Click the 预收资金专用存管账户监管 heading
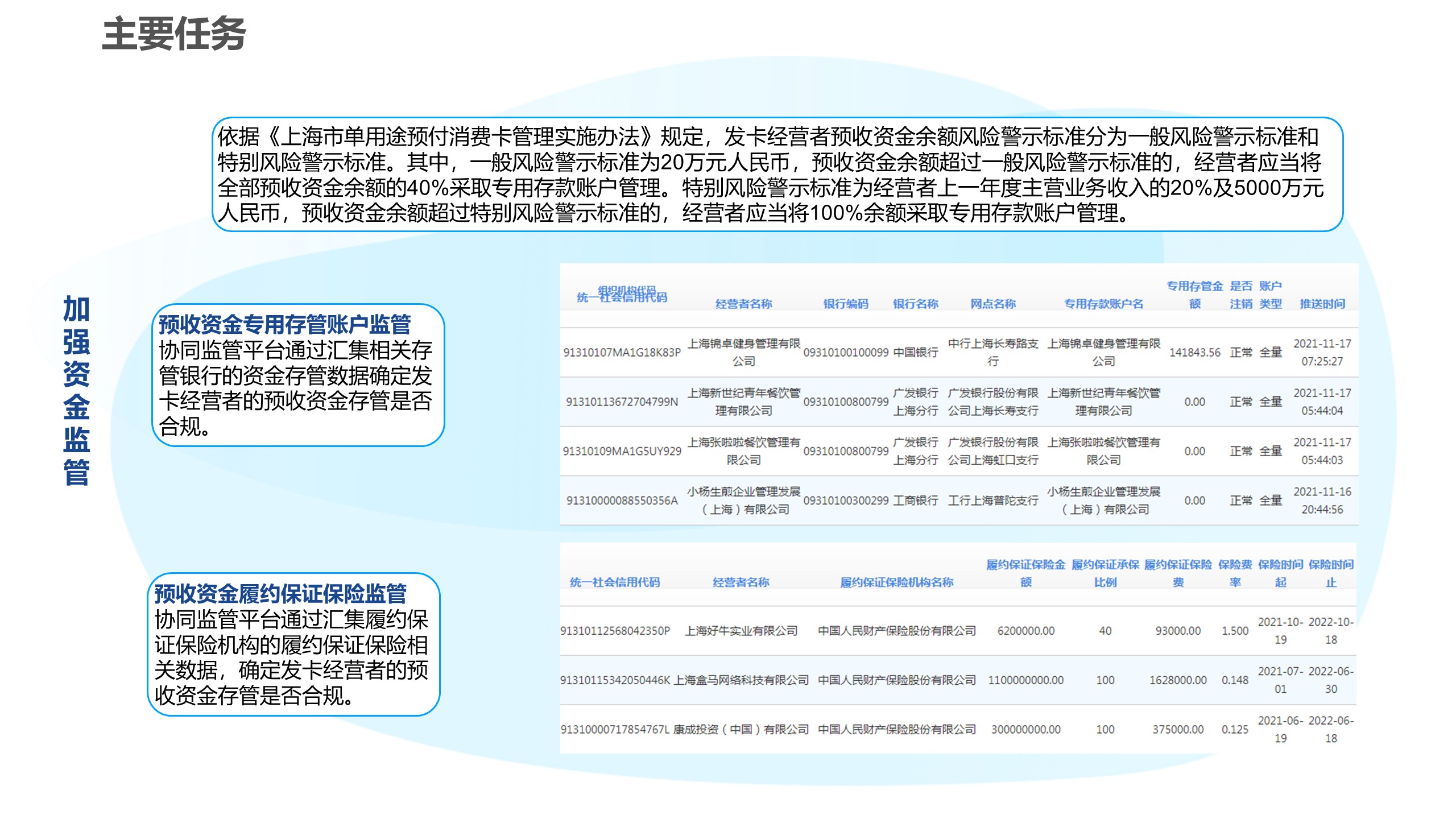Image resolution: width=1456 pixels, height=819 pixels. [284, 324]
